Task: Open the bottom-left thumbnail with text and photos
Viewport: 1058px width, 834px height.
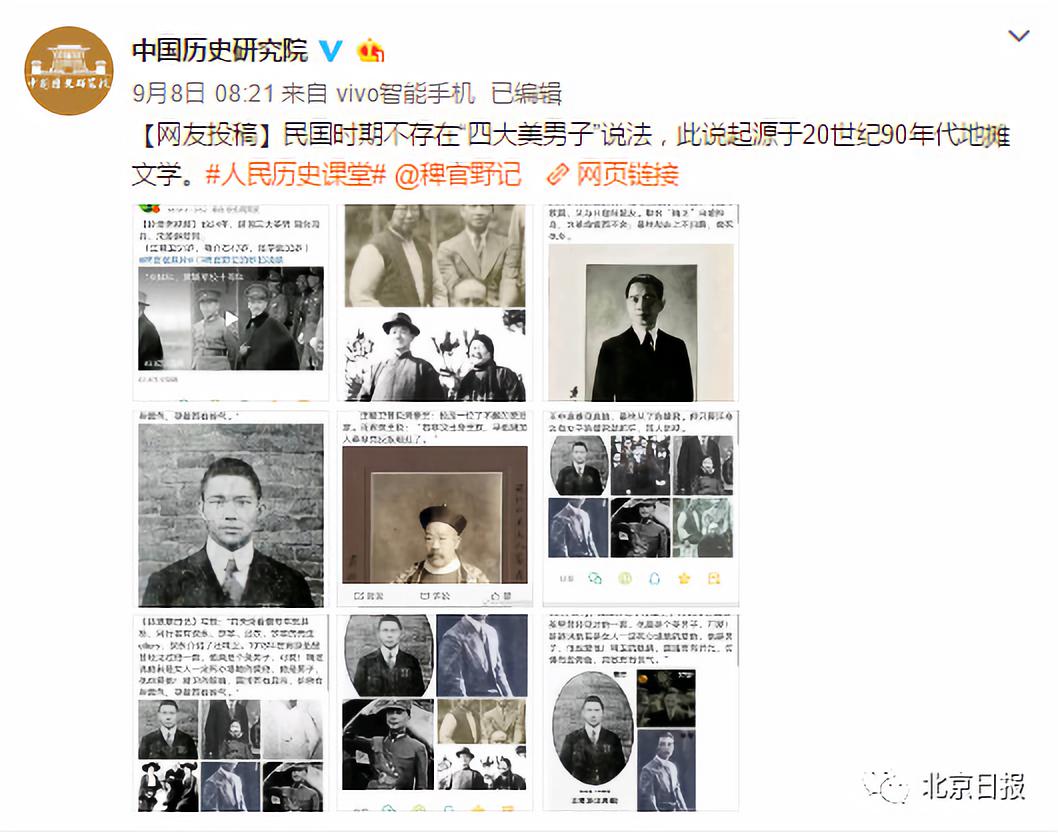Action: [x=231, y=713]
